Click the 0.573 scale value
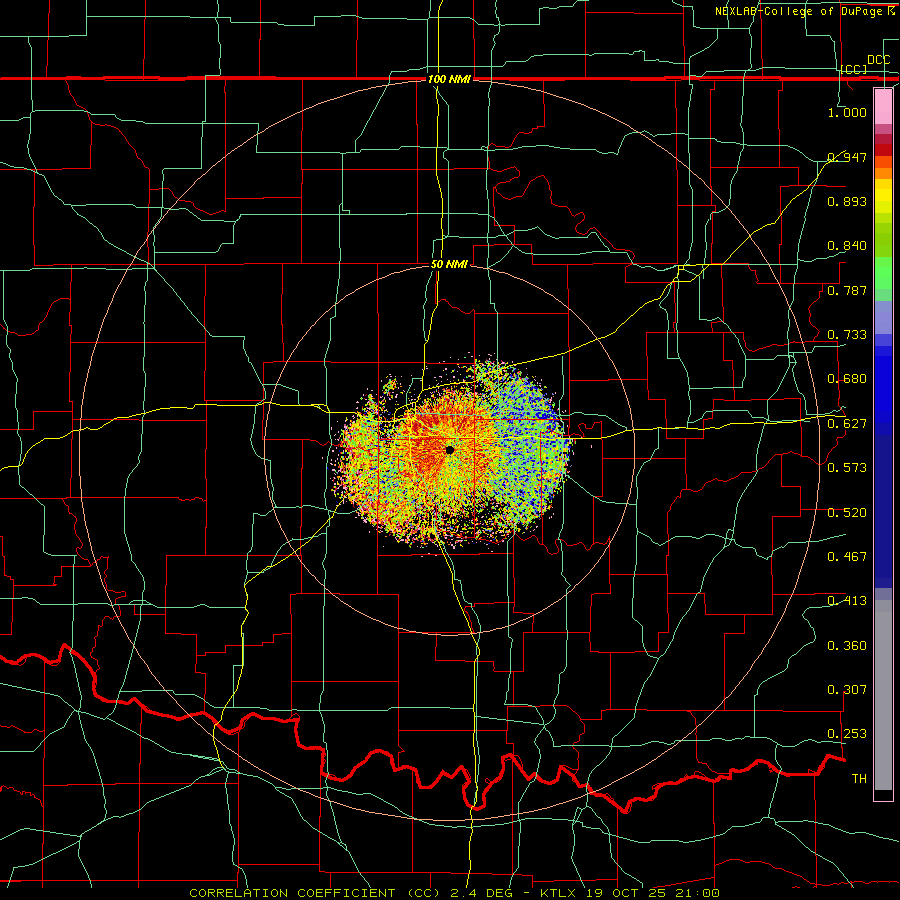The width and height of the screenshot is (900, 900). coord(847,468)
